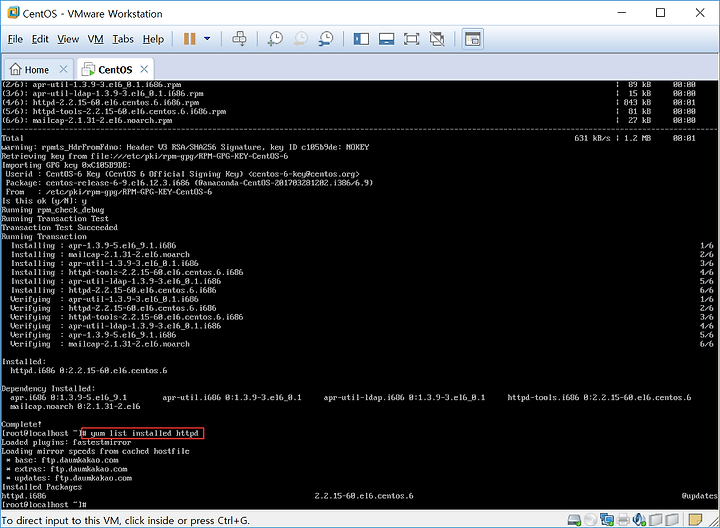Screen dimensions: 720x528
Task: Take a snapshot of this VM
Action: [x=275, y=39]
